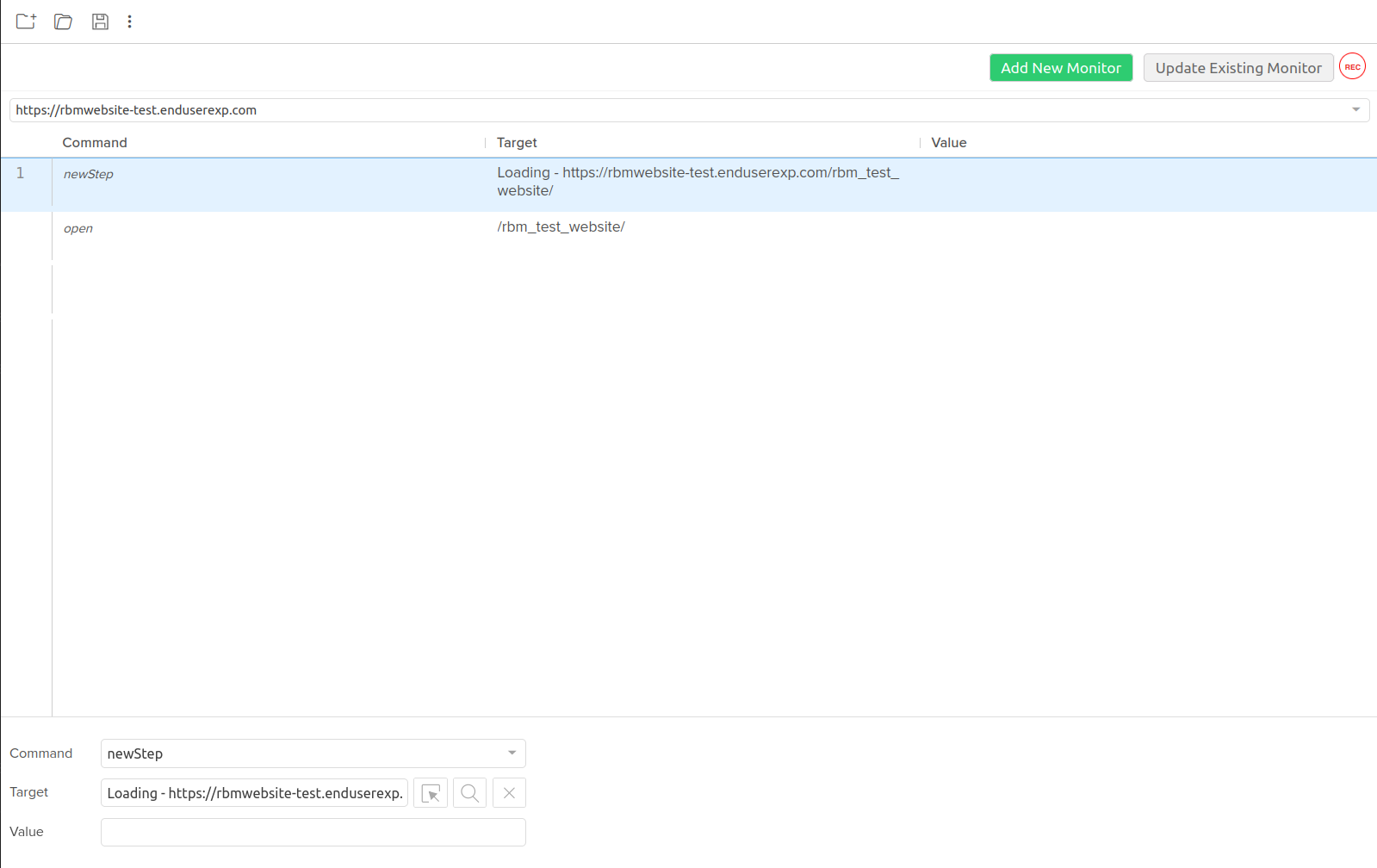1377x868 pixels.
Task: Open the three-dot more options menu
Action: [x=129, y=22]
